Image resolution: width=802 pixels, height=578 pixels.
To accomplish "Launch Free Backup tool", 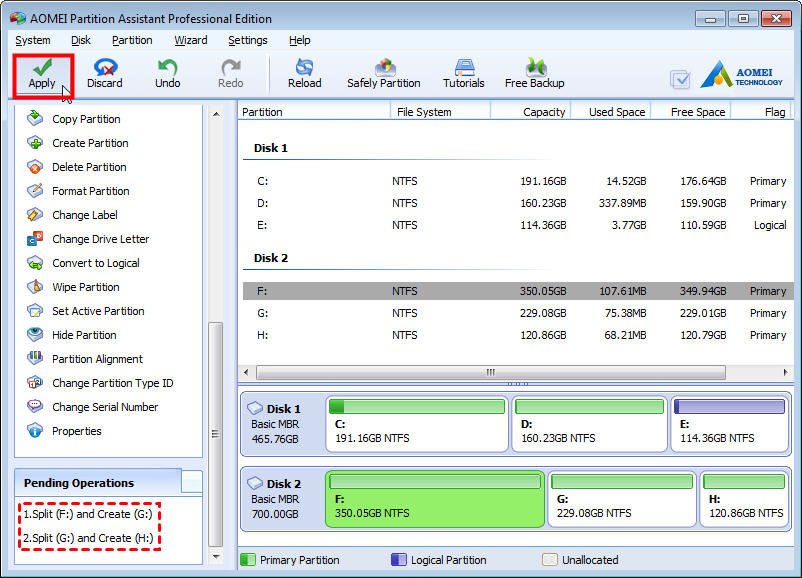I will pyautogui.click(x=535, y=75).
